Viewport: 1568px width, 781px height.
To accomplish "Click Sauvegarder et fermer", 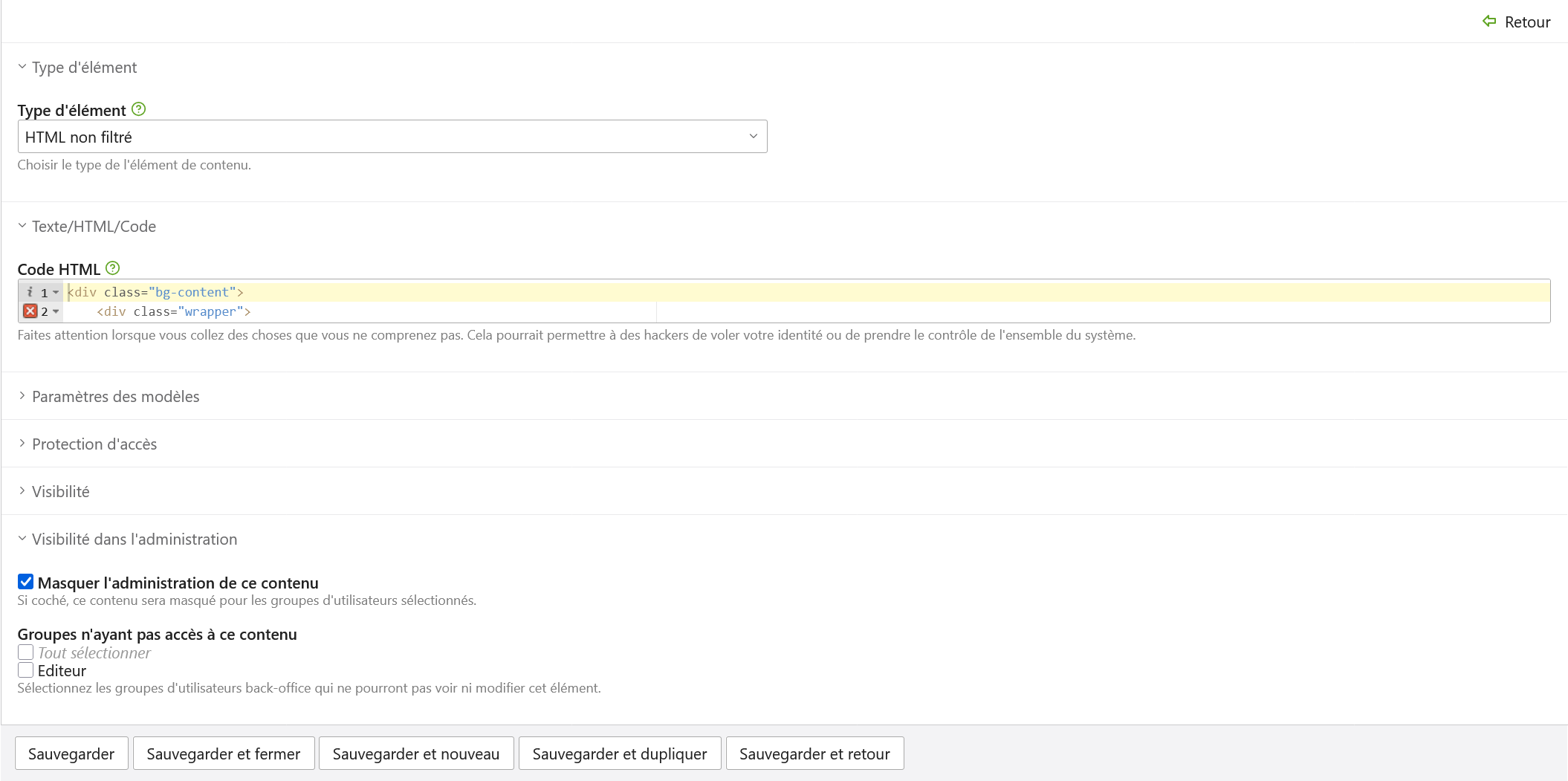I will click(x=224, y=754).
